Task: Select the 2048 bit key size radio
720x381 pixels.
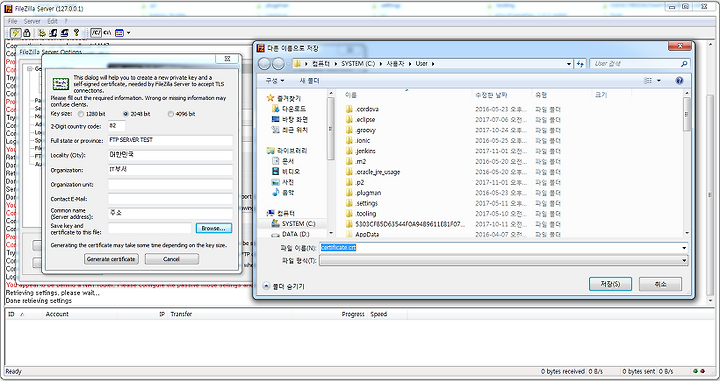Action: point(125,114)
